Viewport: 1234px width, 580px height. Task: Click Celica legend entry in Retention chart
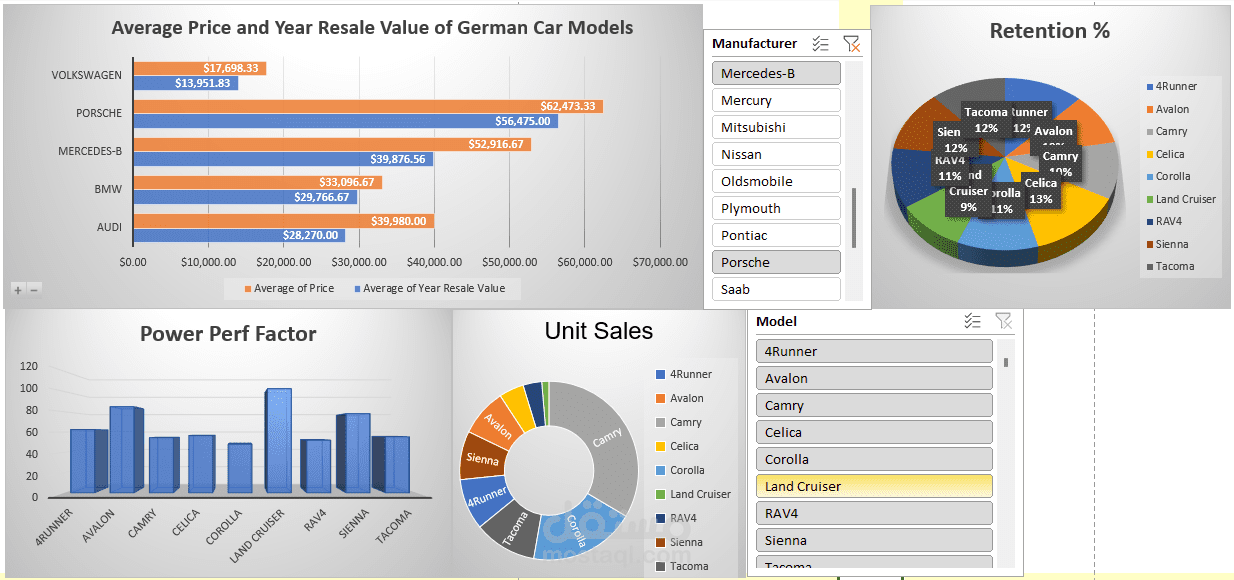click(1165, 154)
